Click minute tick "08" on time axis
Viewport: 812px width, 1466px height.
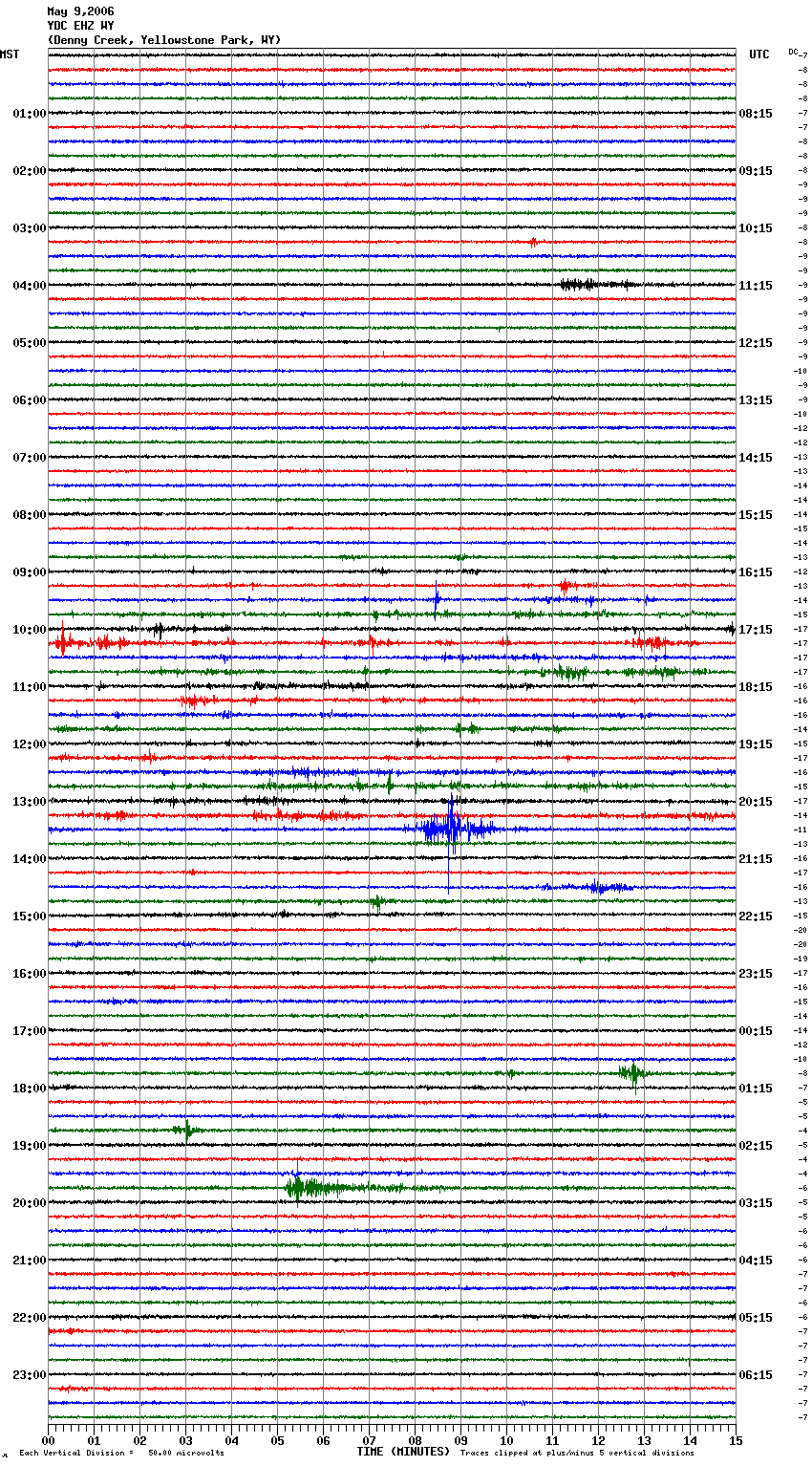point(415,1440)
